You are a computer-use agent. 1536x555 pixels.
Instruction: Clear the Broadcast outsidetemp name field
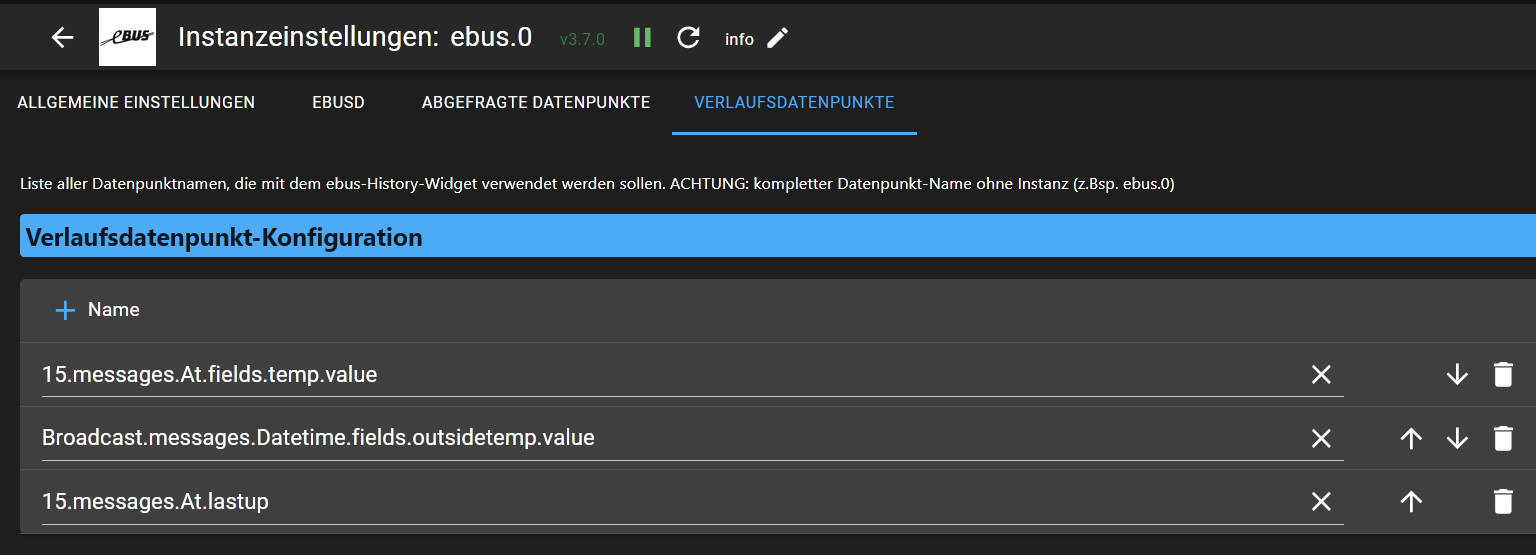[1321, 438]
